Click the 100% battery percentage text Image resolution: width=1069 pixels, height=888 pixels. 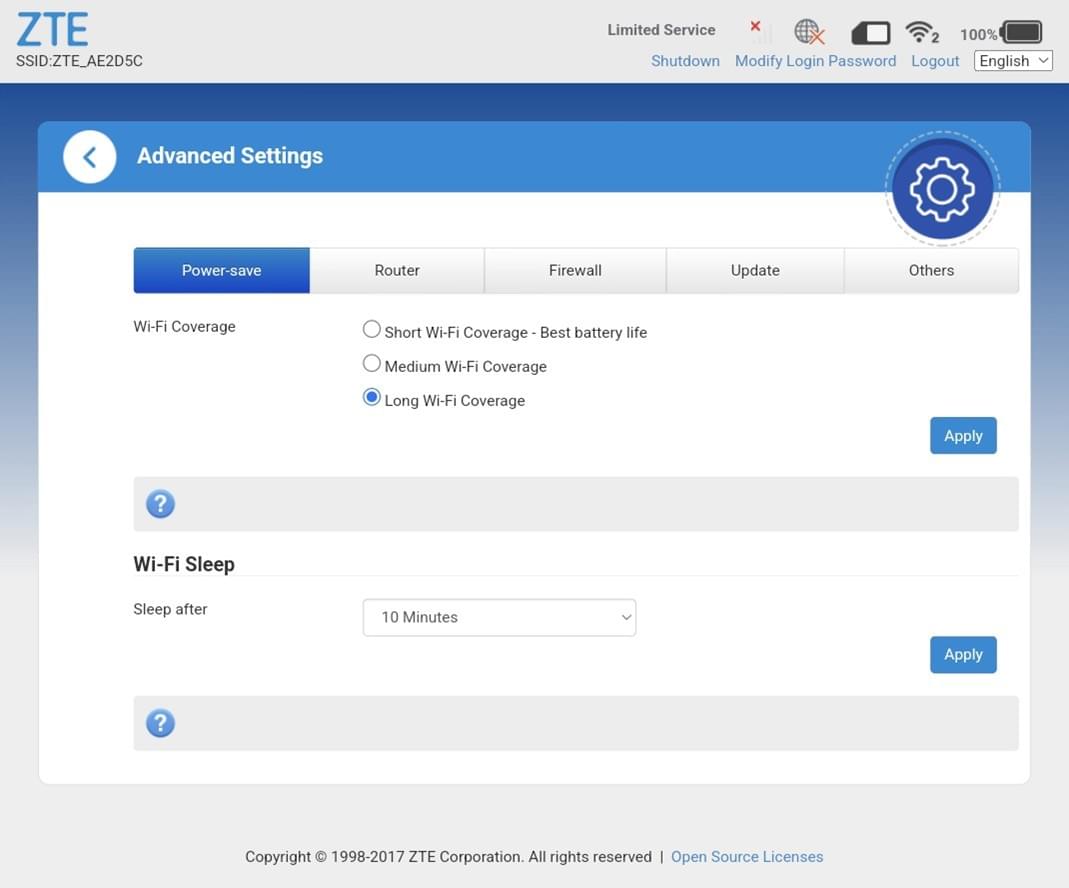[x=978, y=35]
